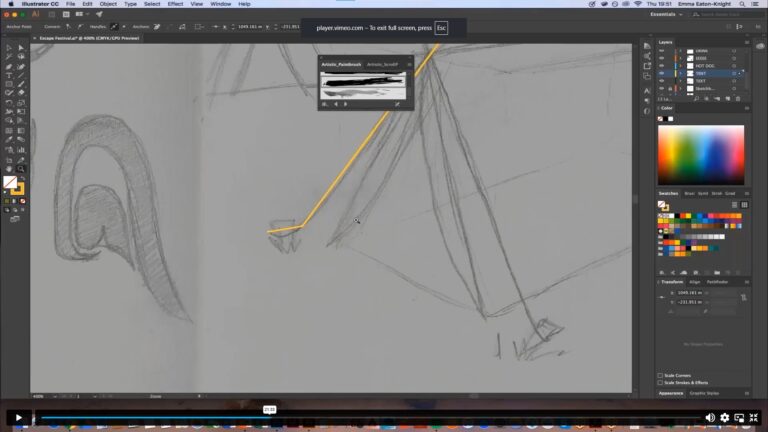Select the Paintbrush tool
Viewport: 768px width, 432px height.
[x=21, y=84]
